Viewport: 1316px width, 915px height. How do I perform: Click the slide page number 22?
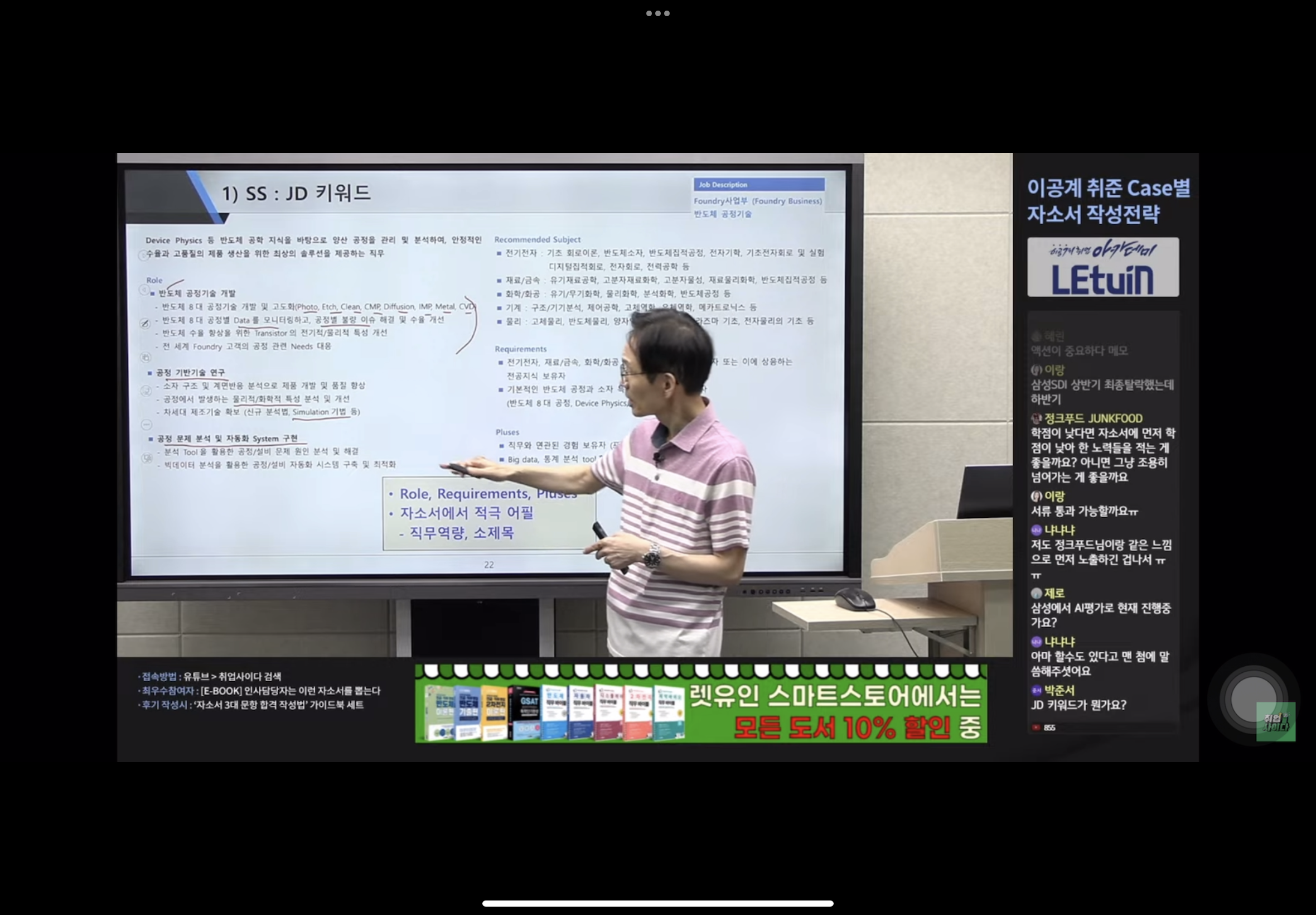tap(488, 565)
